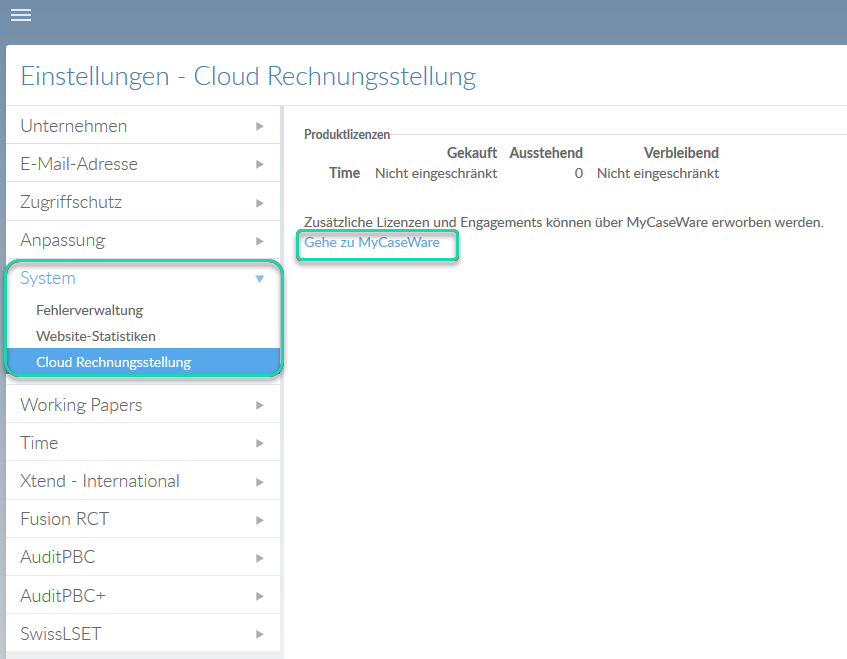Select Website-Statistiken in the sidebar

[95, 336]
